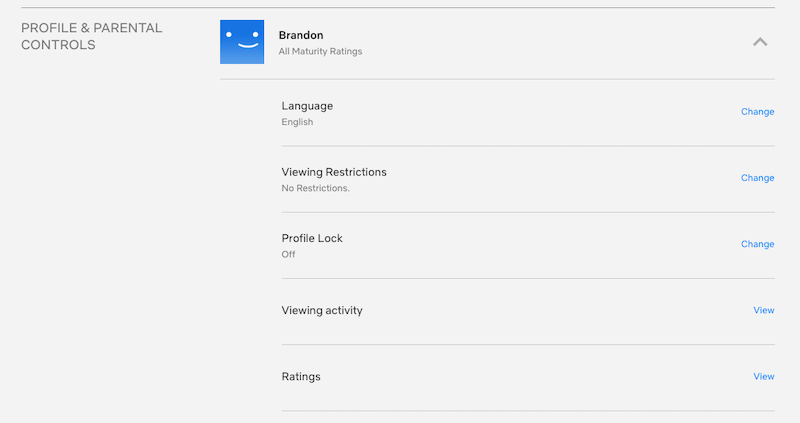The image size is (800, 423).
Task: Click Brandon's blue smiley avatar
Action: pos(242,42)
